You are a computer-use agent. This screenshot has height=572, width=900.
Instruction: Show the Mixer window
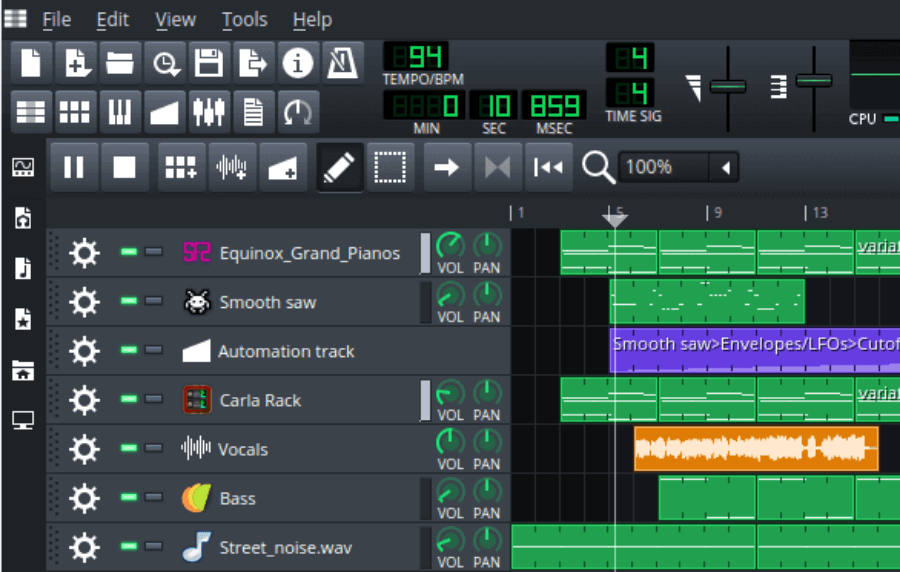(209, 112)
